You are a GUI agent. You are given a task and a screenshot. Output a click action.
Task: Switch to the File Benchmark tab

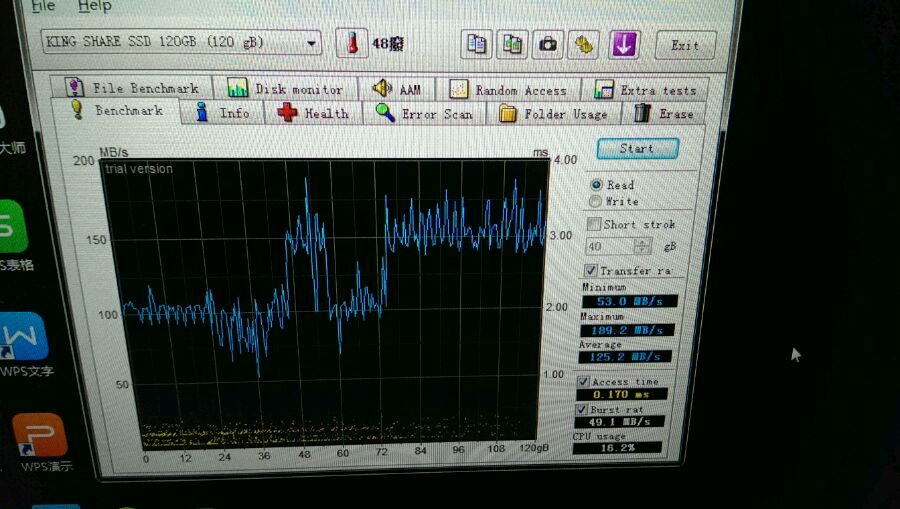click(132, 87)
